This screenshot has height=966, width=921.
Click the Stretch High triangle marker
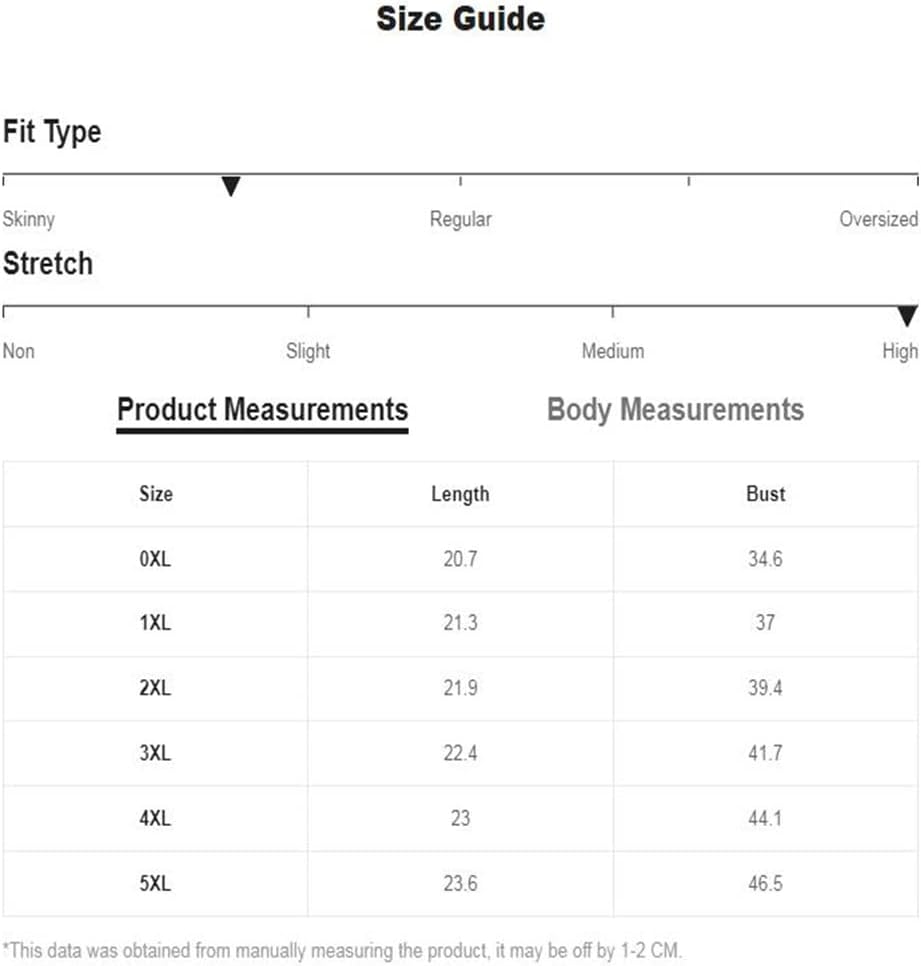907,316
